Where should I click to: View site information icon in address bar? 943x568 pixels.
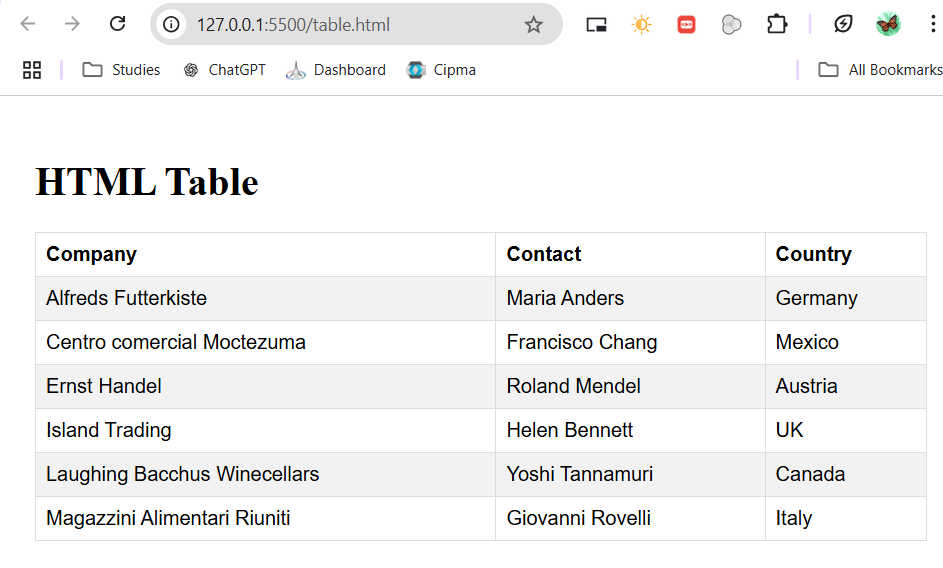click(171, 25)
